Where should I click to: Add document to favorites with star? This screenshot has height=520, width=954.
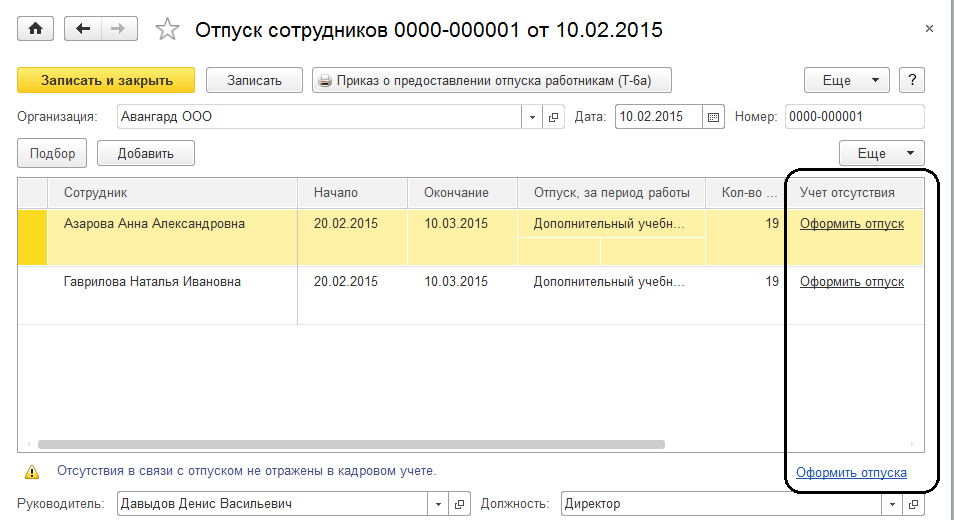[167, 30]
